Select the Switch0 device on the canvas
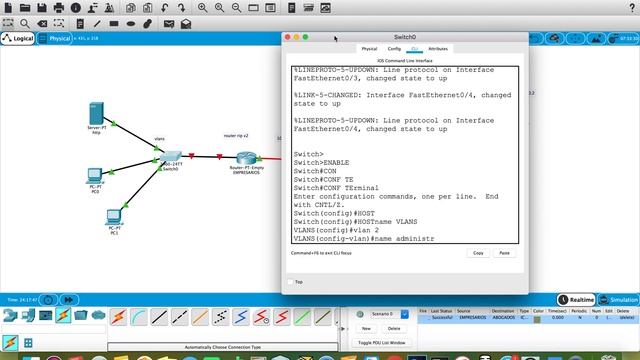The width and height of the screenshot is (640, 360). (171, 157)
